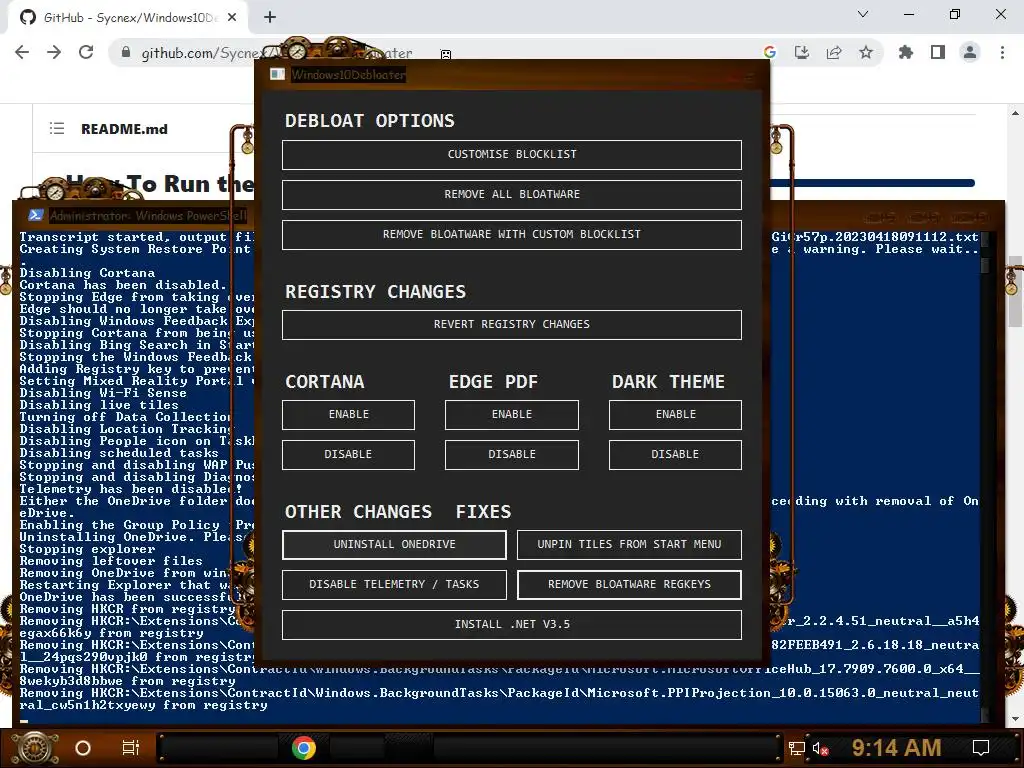This screenshot has height=768, width=1024.
Task: Enable Edge PDF option
Action: [511, 415]
